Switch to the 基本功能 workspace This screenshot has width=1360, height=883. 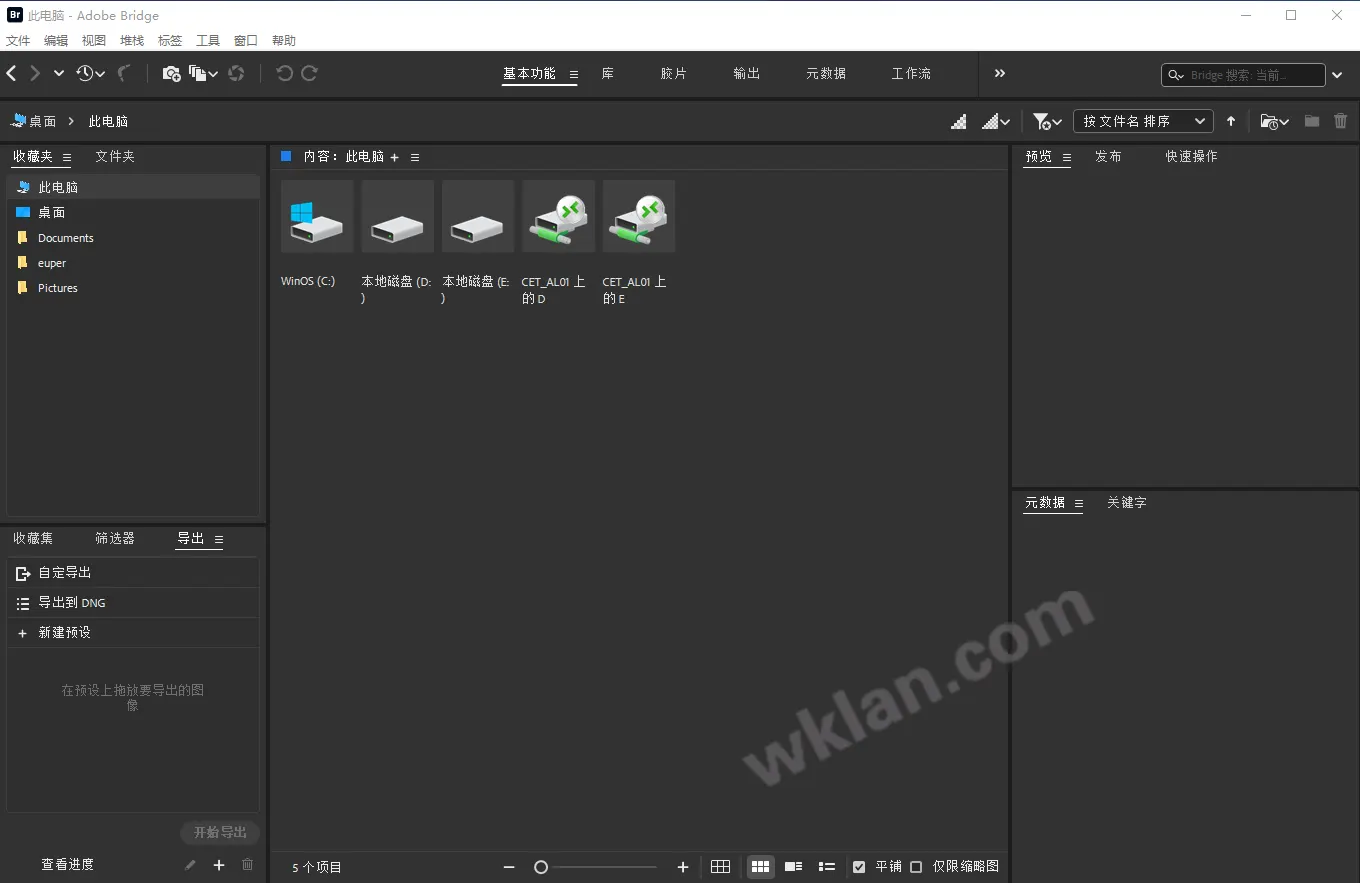point(529,73)
